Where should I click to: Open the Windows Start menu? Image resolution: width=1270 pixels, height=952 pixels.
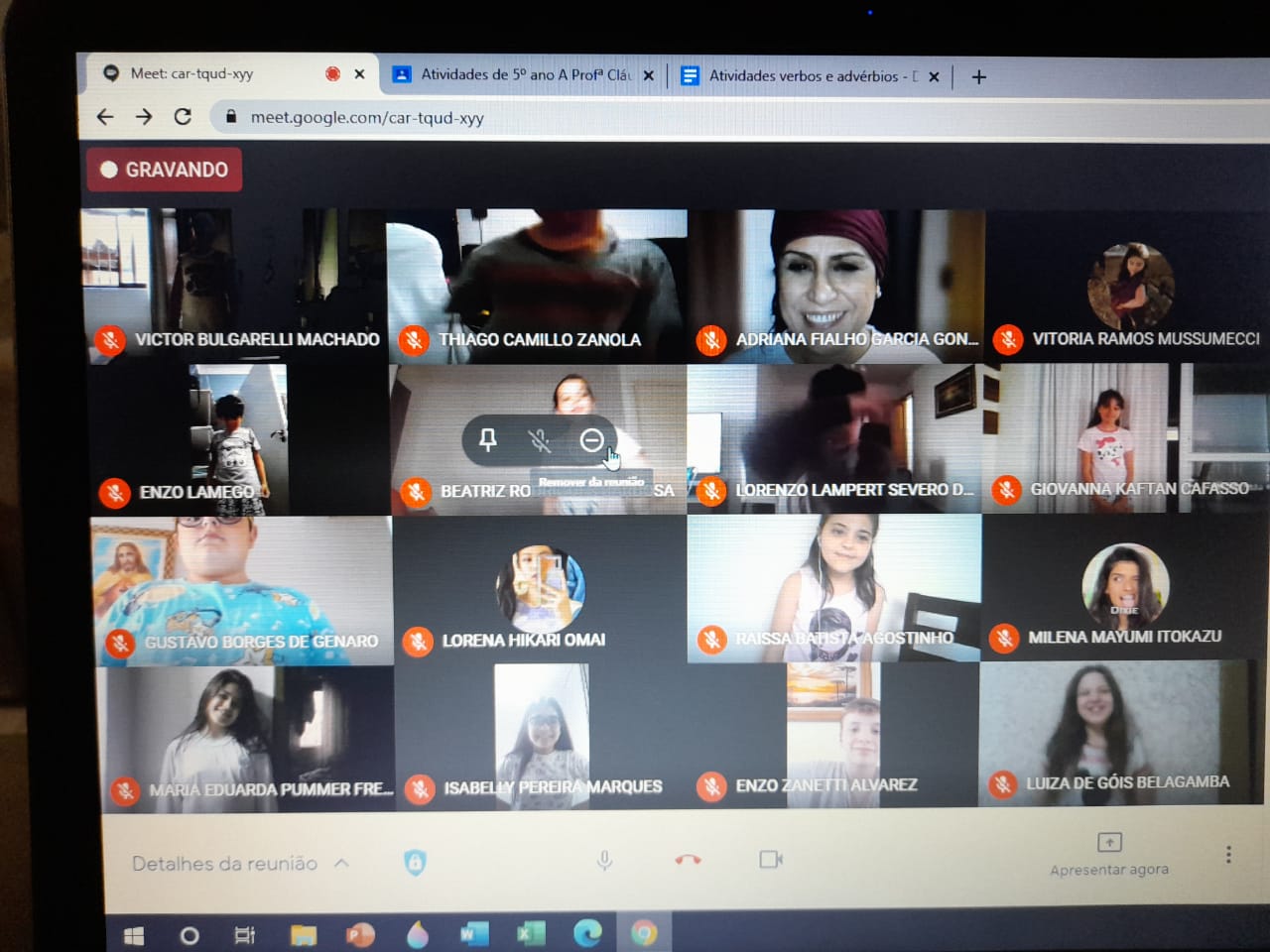[134, 935]
